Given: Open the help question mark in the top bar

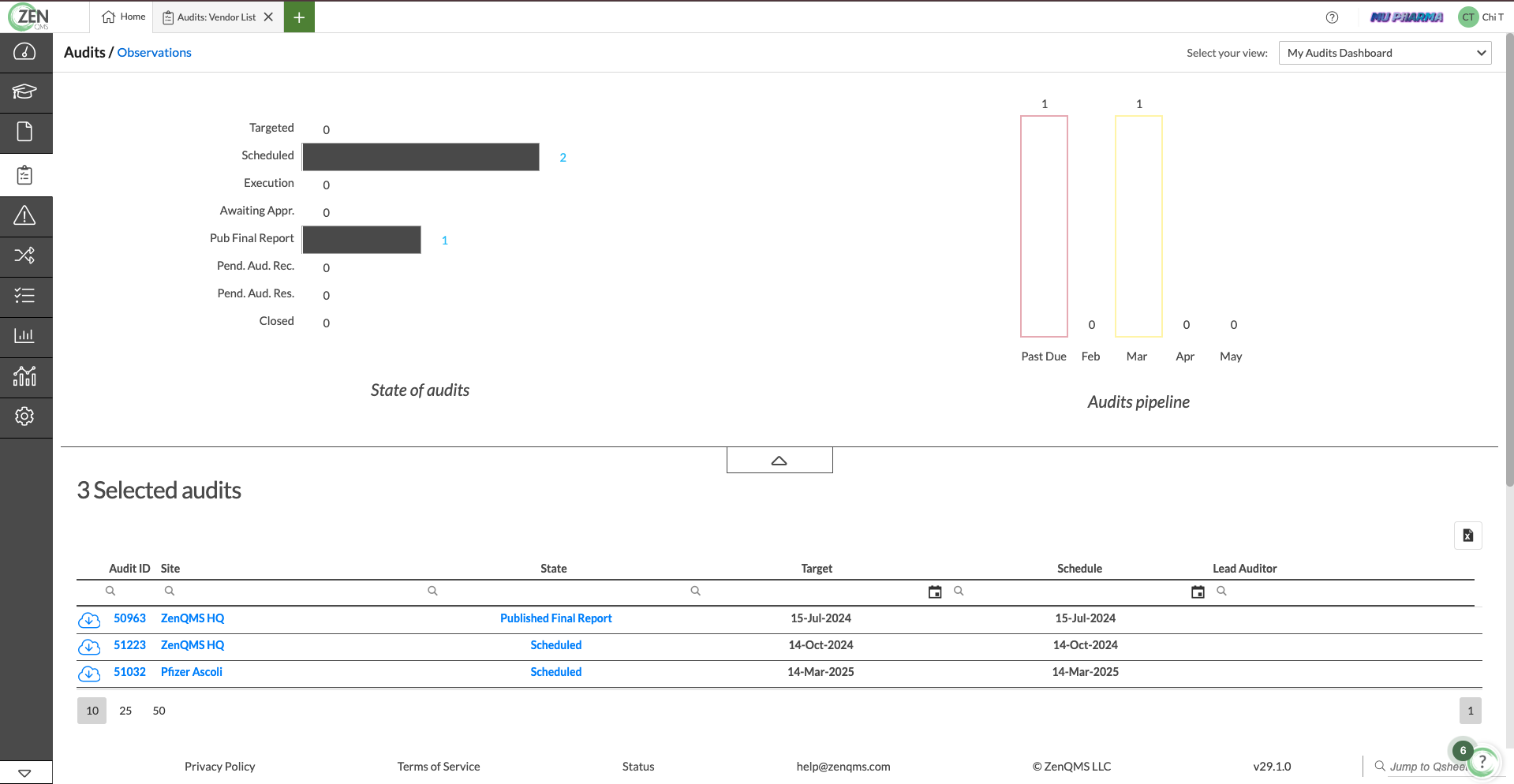Looking at the screenshot, I should [1333, 17].
